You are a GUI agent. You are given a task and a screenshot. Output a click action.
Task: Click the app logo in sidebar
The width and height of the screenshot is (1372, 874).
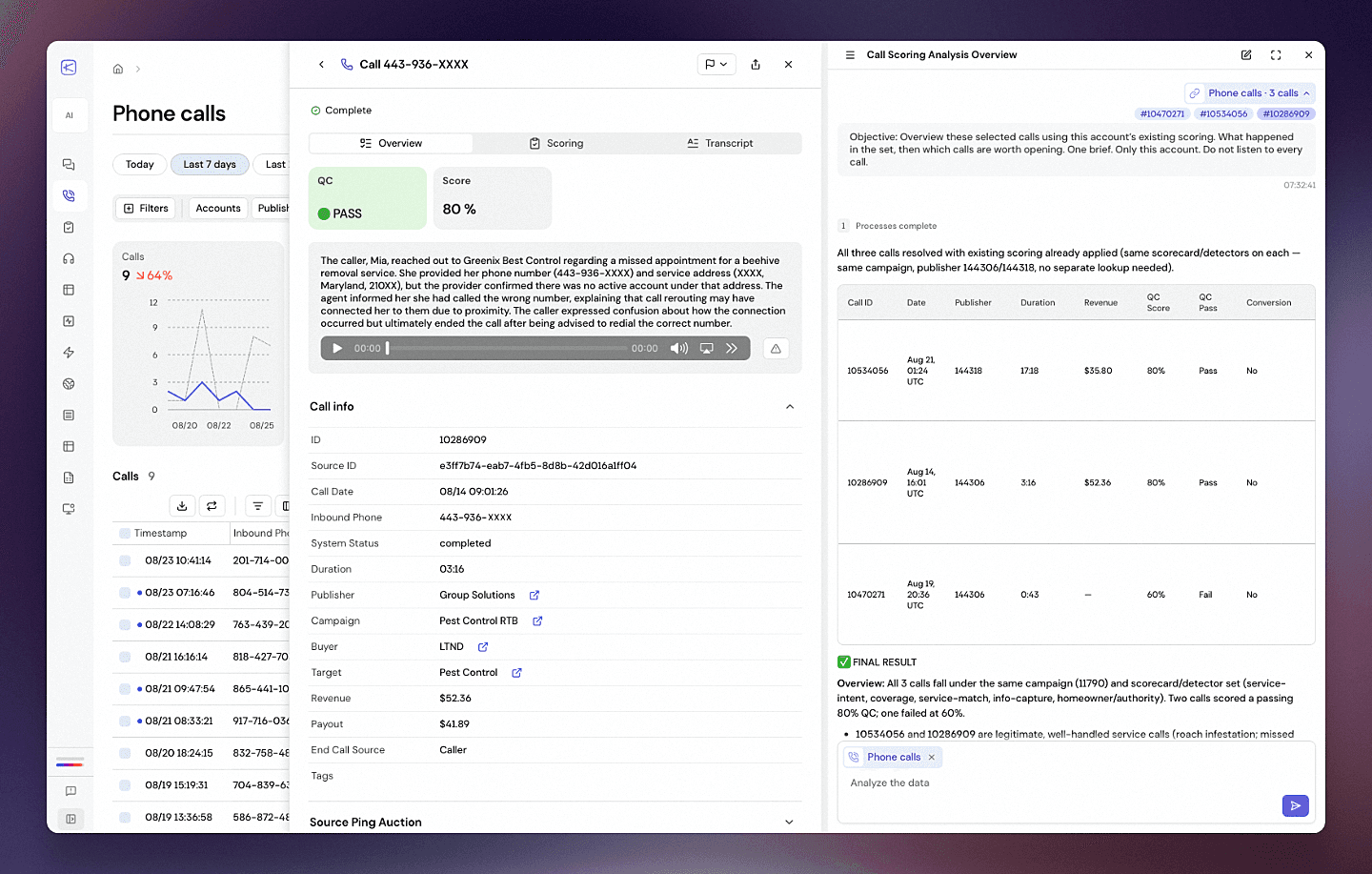pyautogui.click(x=69, y=68)
